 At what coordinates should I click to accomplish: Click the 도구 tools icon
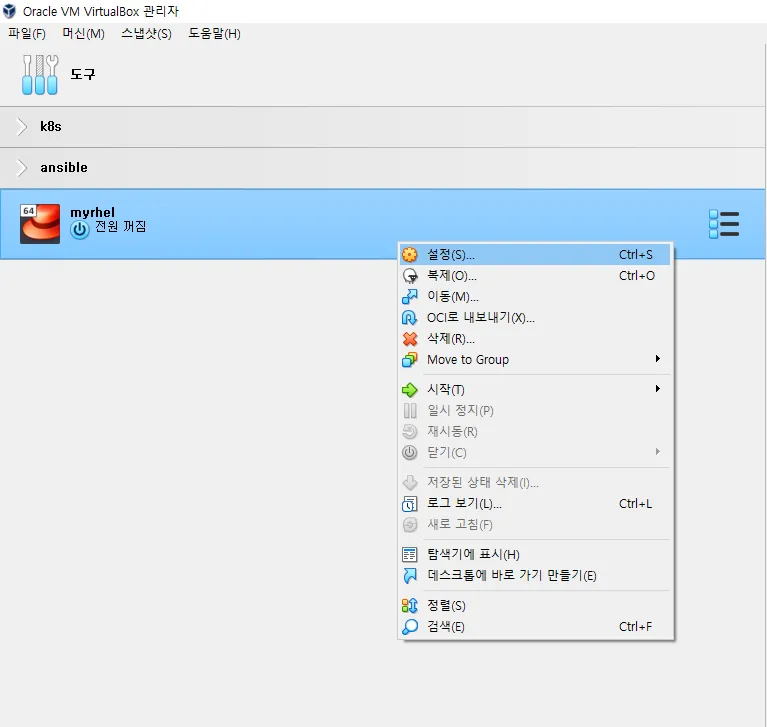[x=40, y=74]
